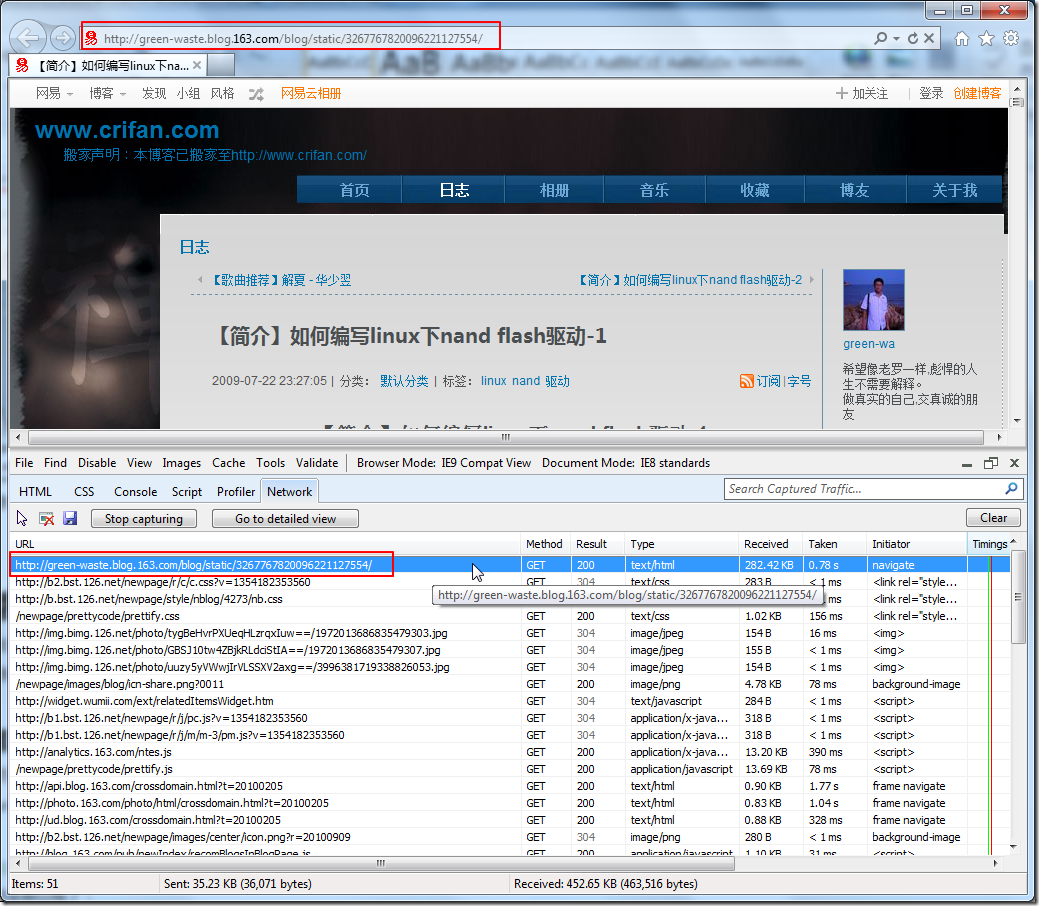Open Favorites star icon

click(986, 38)
